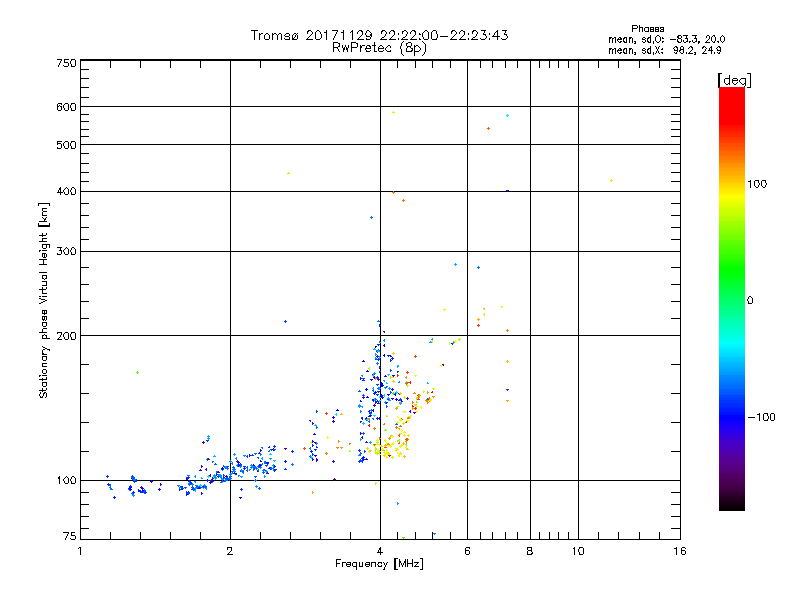Click the "200" height axis tick label
Viewport: 800px width, 600px height.
(x=66, y=336)
